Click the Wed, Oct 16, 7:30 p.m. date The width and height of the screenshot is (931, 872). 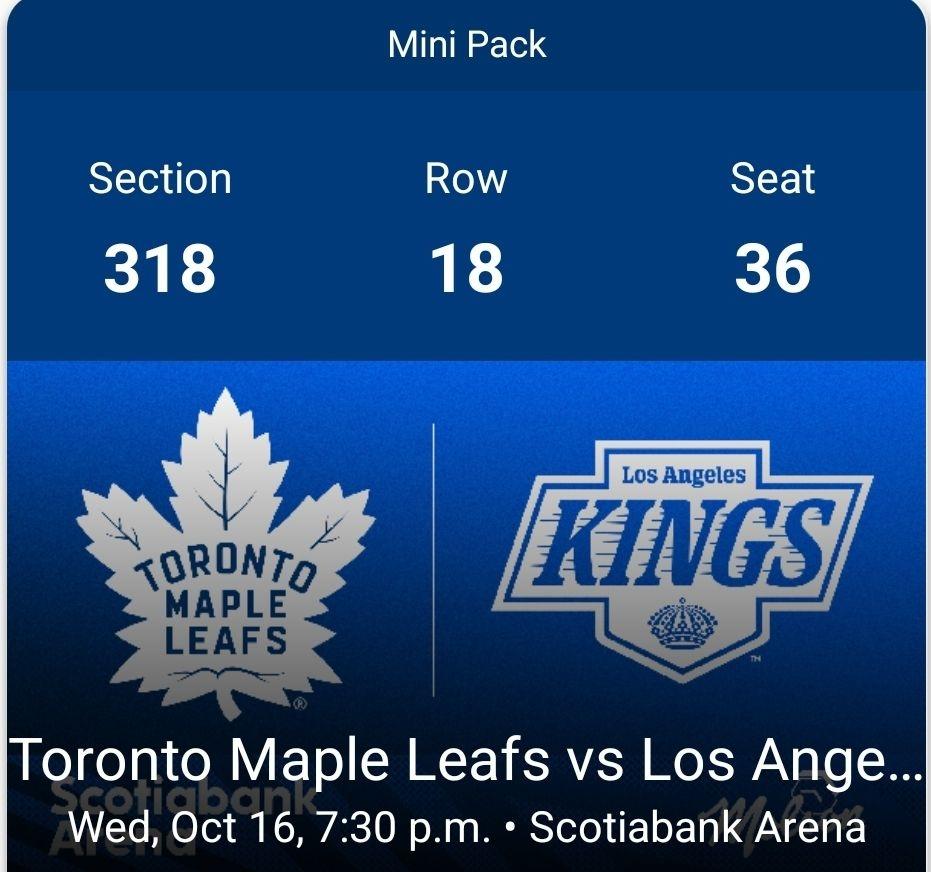pos(280,828)
